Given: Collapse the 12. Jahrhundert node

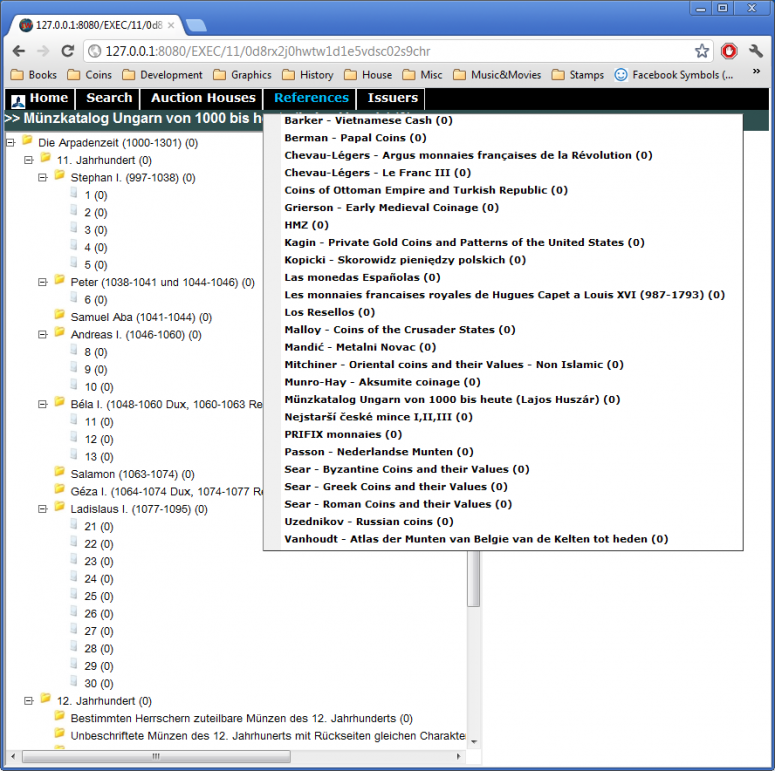Looking at the screenshot, I should coord(29,701).
